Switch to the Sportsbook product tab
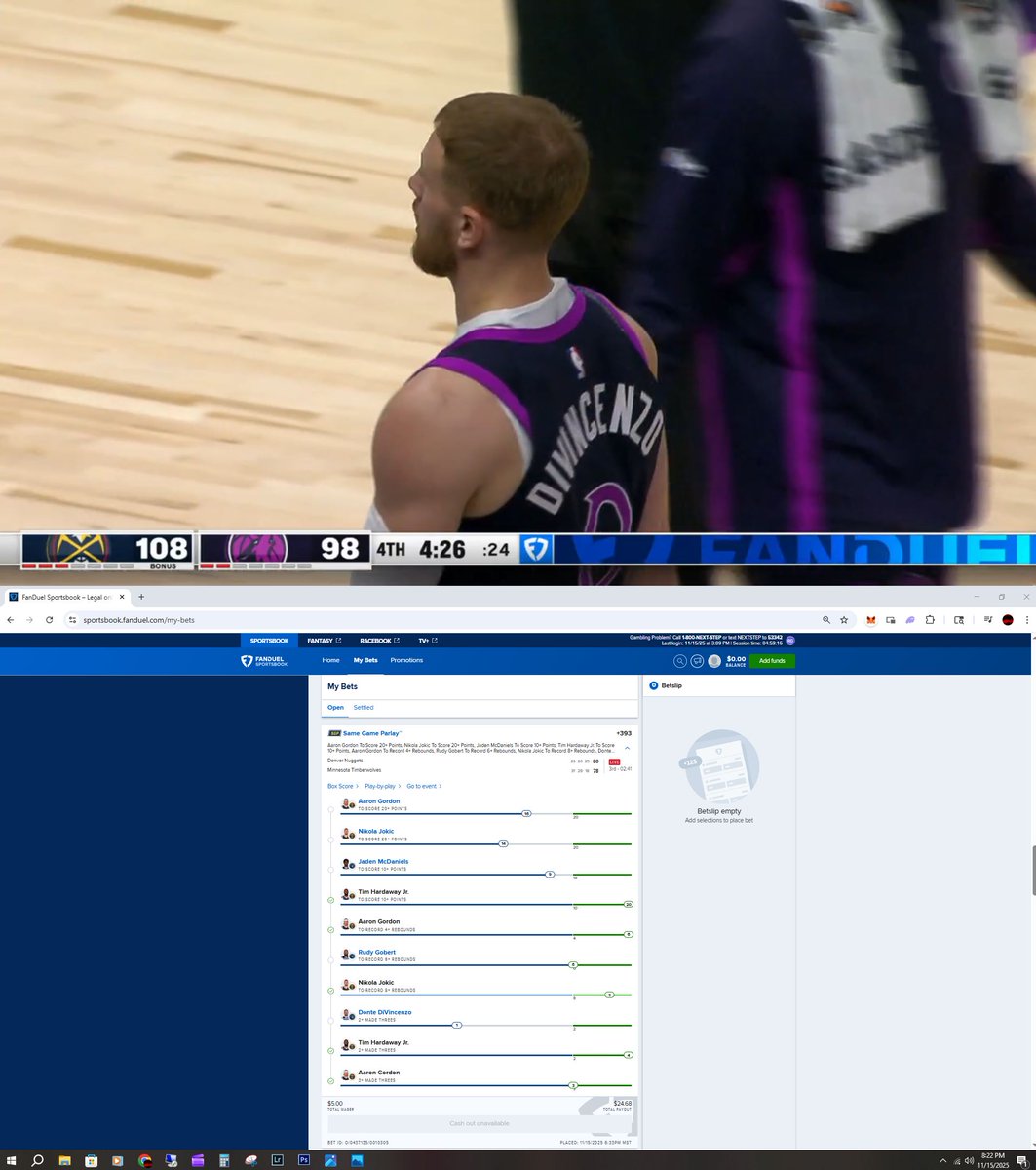The height and width of the screenshot is (1170, 1036). tap(270, 641)
